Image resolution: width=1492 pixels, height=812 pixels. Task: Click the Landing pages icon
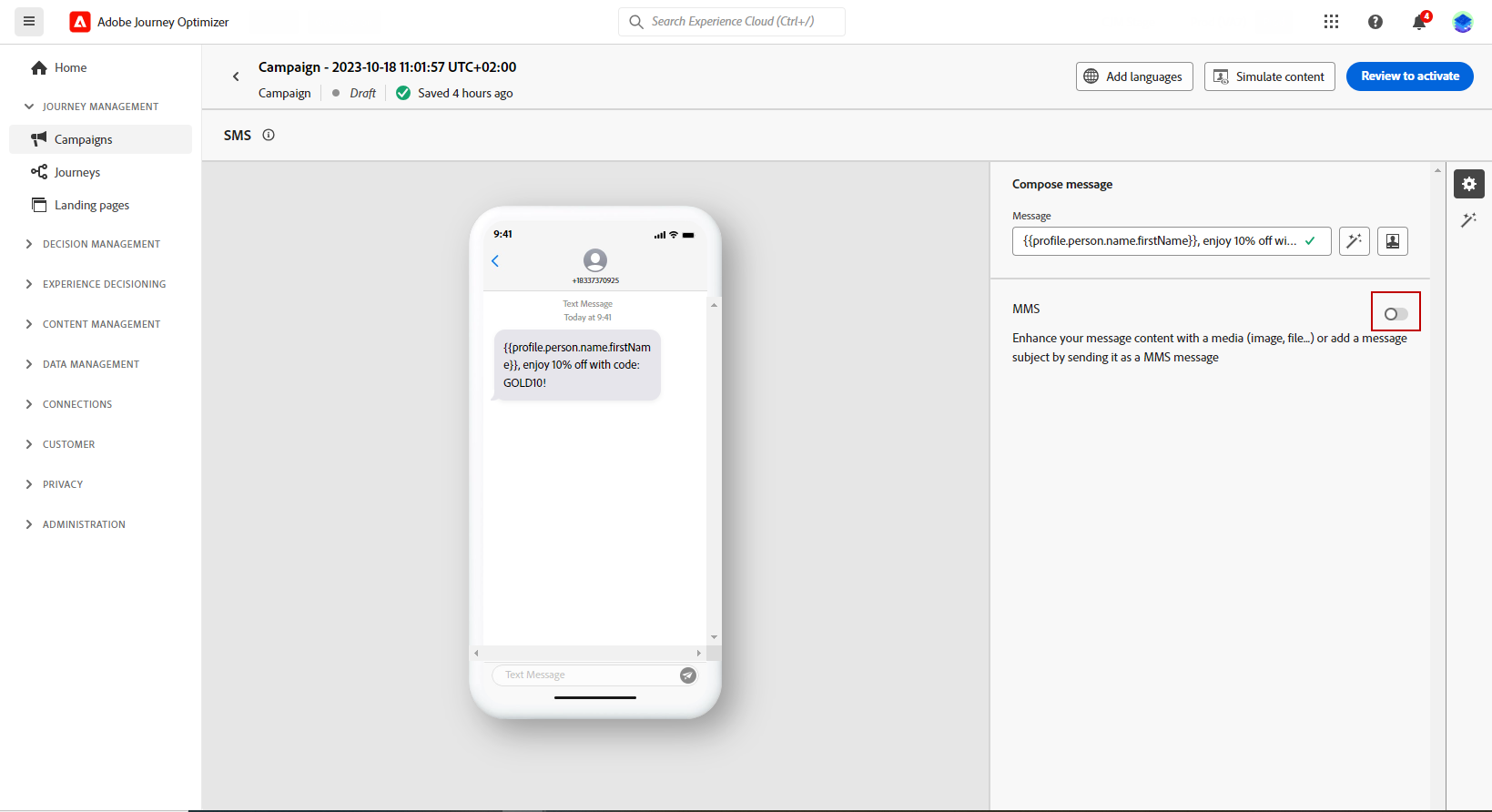(x=39, y=205)
